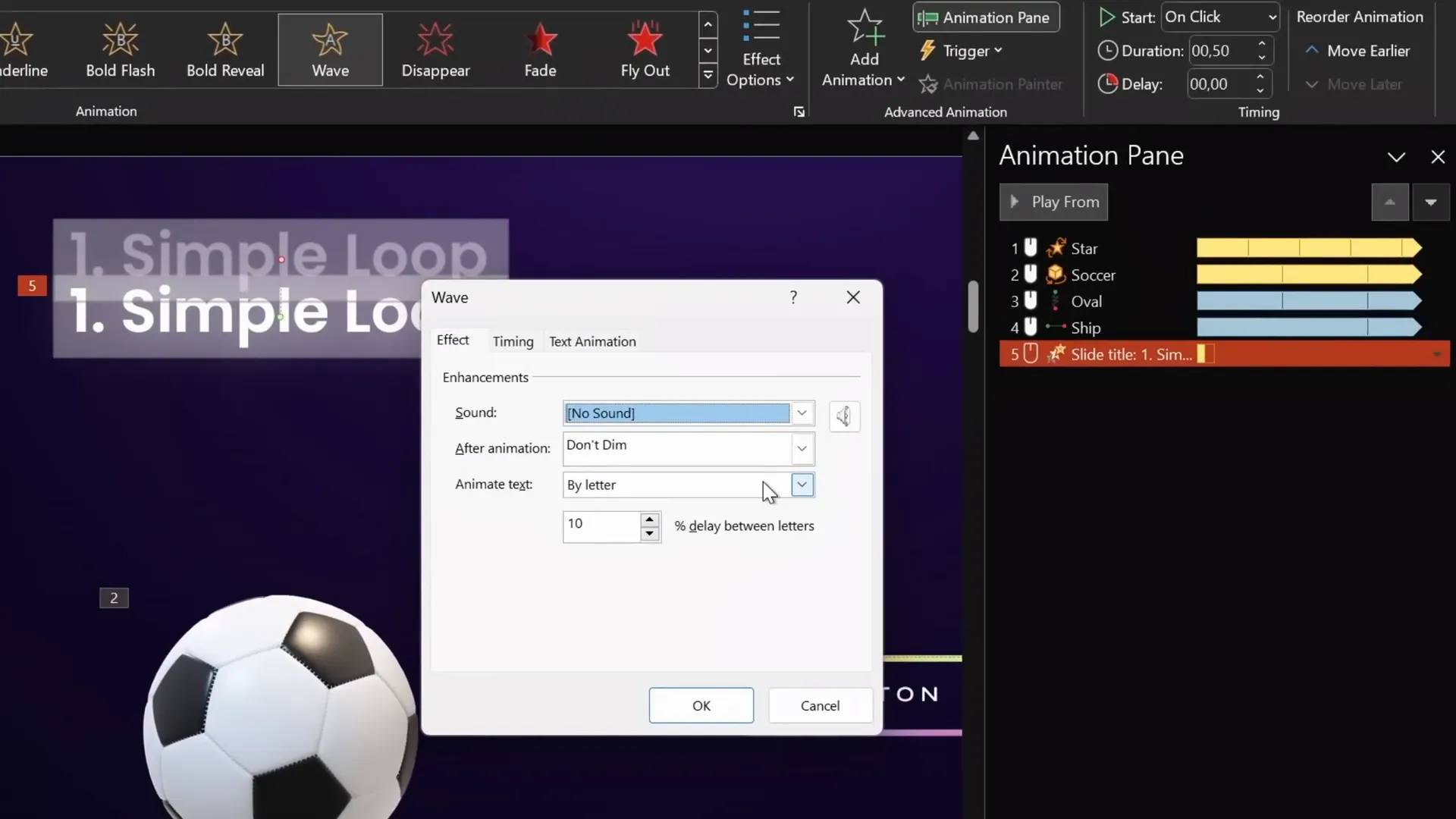Switch to the Text Animation tab
This screenshot has width=1456, height=819.
[592, 341]
